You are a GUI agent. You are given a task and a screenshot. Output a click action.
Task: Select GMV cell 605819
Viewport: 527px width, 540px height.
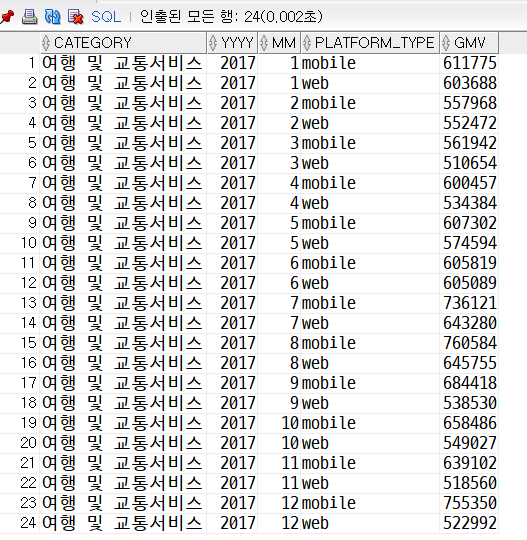pyautogui.click(x=469, y=263)
